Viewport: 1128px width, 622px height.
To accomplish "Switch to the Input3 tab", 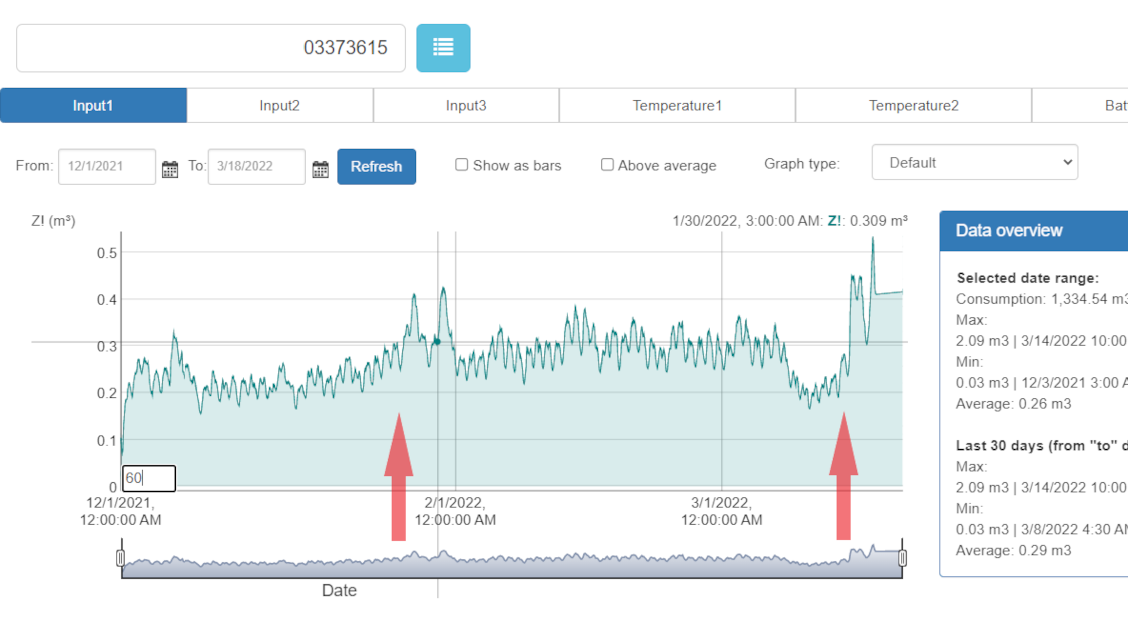I will point(466,105).
